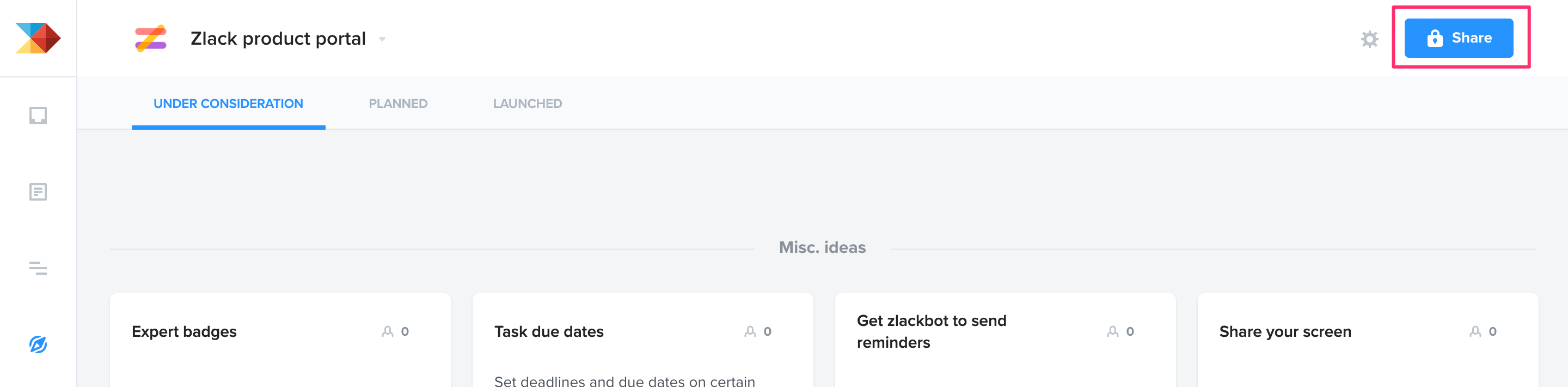Click vote icon on zlackbot reminders card
The image size is (1568, 387).
point(1113,331)
